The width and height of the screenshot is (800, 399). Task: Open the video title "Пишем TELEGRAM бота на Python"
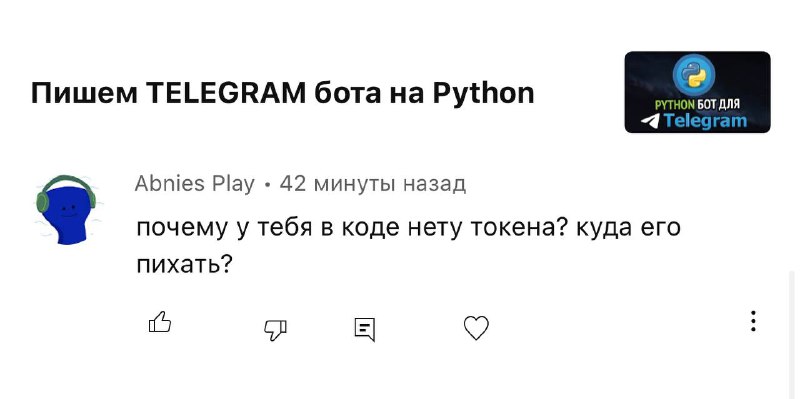pyautogui.click(x=282, y=93)
